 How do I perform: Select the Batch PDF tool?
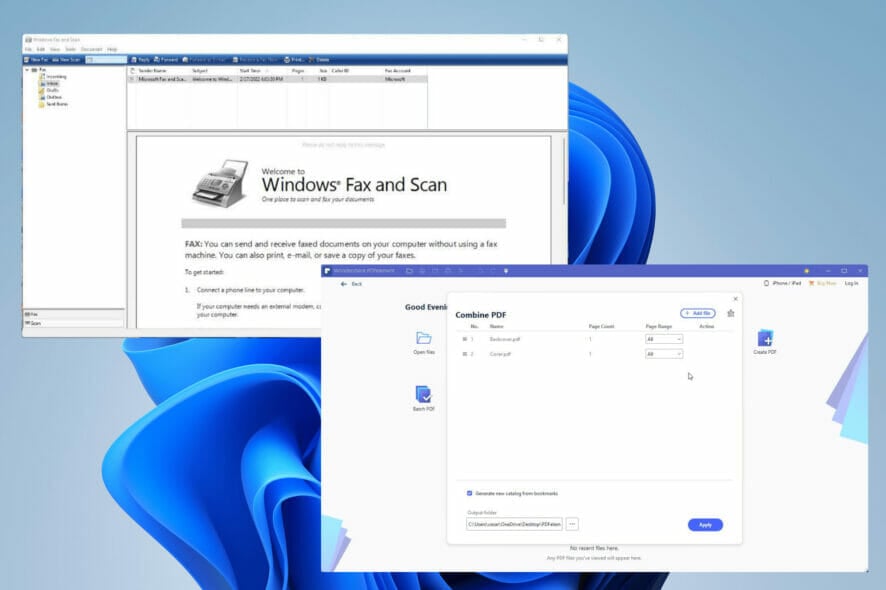pyautogui.click(x=424, y=397)
